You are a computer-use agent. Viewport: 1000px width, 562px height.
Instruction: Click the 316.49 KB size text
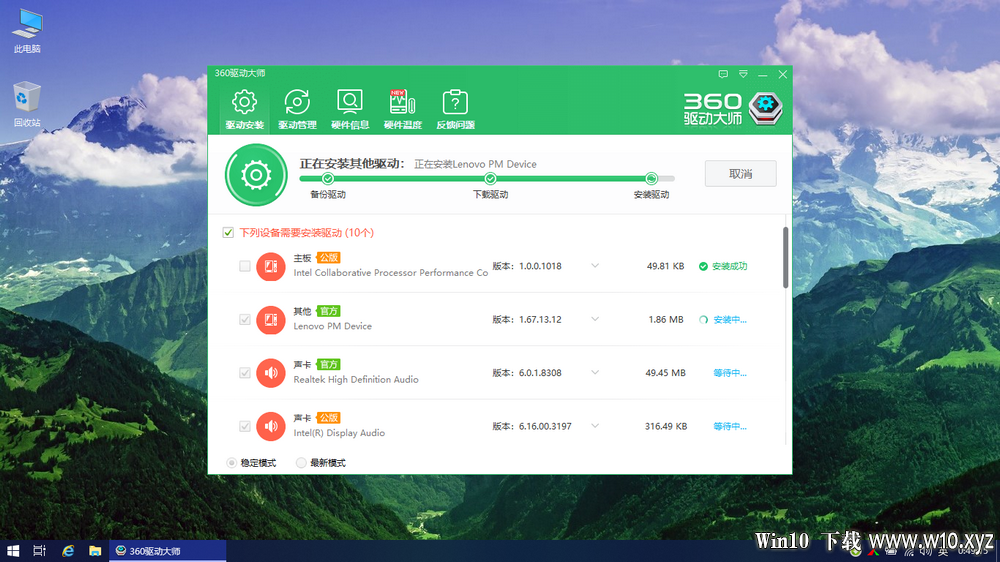(666, 426)
